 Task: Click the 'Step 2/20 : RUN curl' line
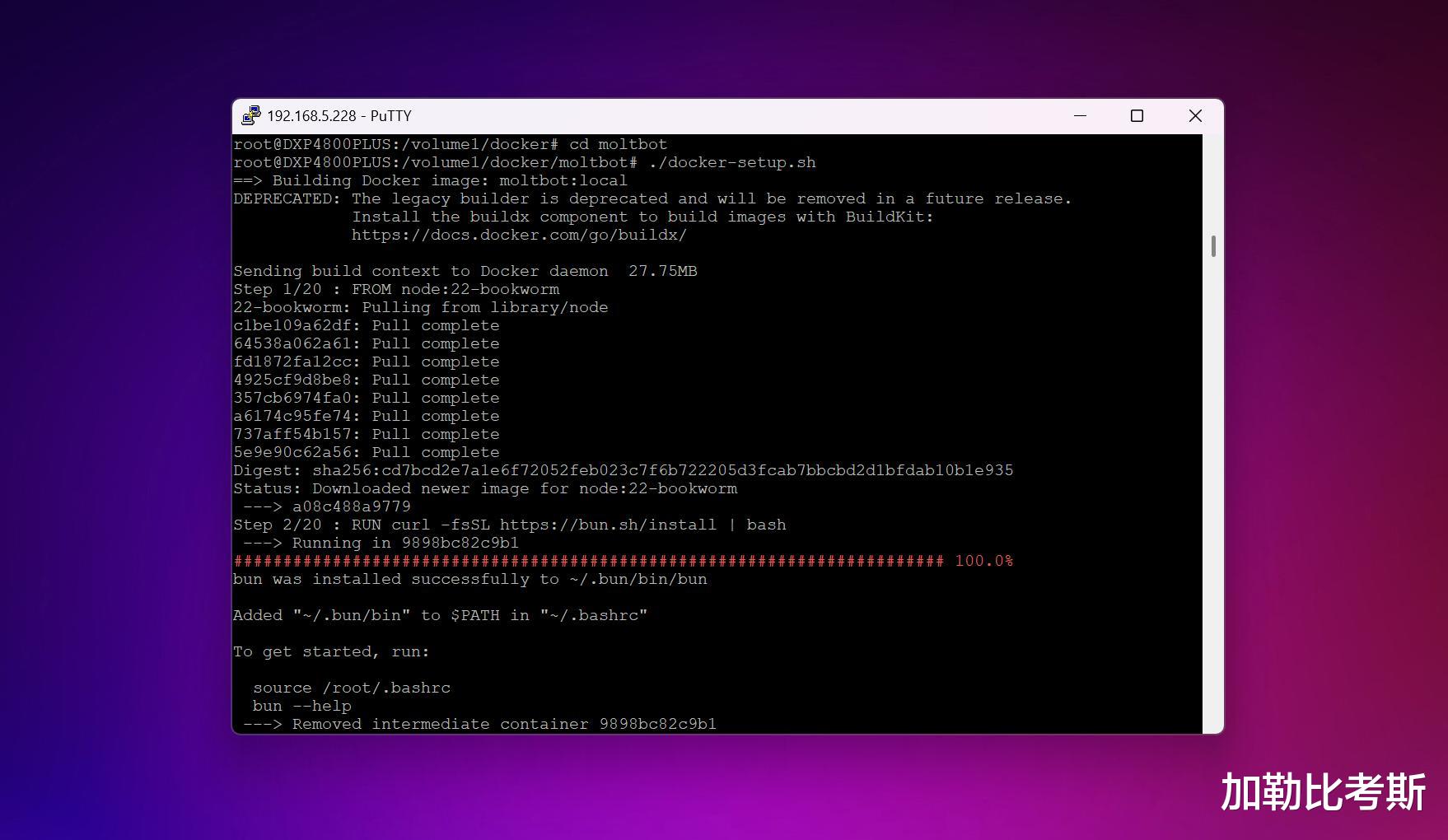pyautogui.click(x=510, y=525)
